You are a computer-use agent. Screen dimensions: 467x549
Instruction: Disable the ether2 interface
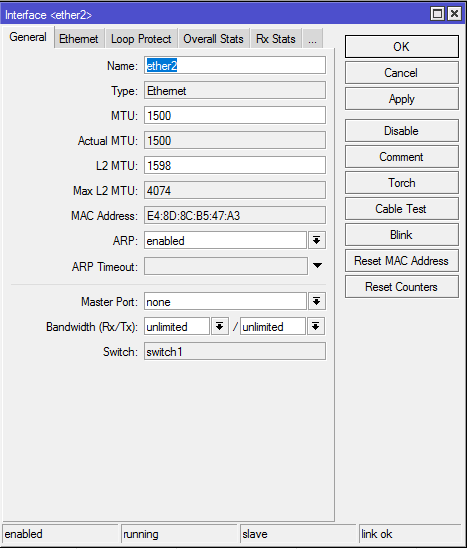(402, 131)
